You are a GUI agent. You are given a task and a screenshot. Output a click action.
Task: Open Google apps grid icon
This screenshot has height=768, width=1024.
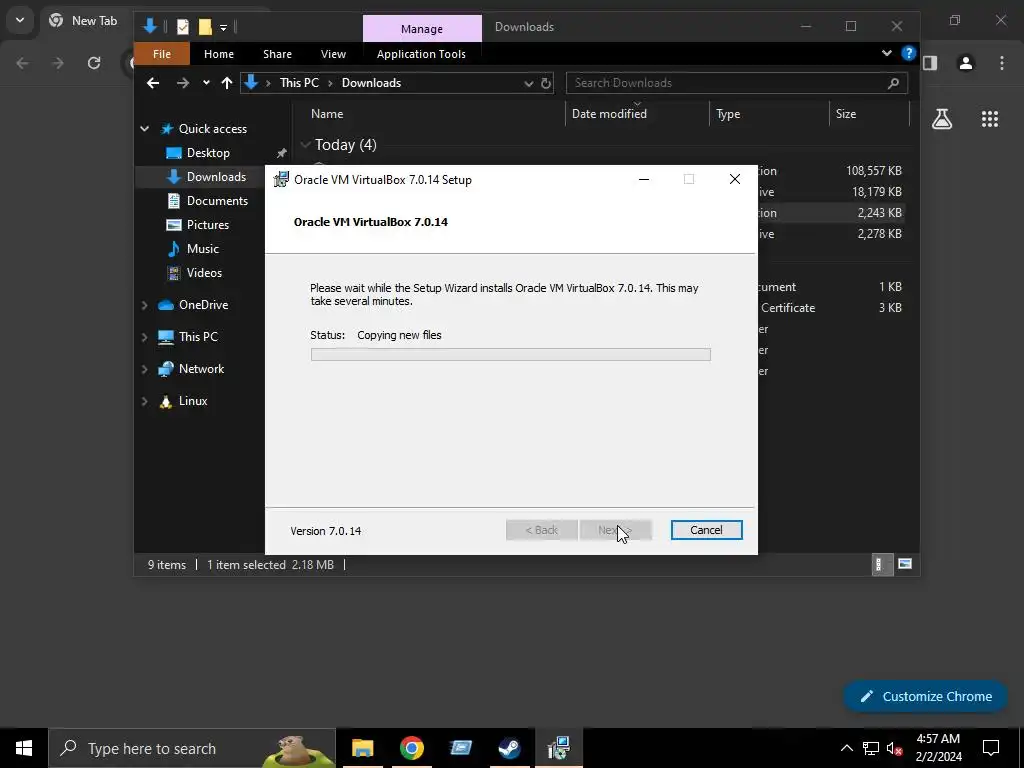(x=989, y=119)
